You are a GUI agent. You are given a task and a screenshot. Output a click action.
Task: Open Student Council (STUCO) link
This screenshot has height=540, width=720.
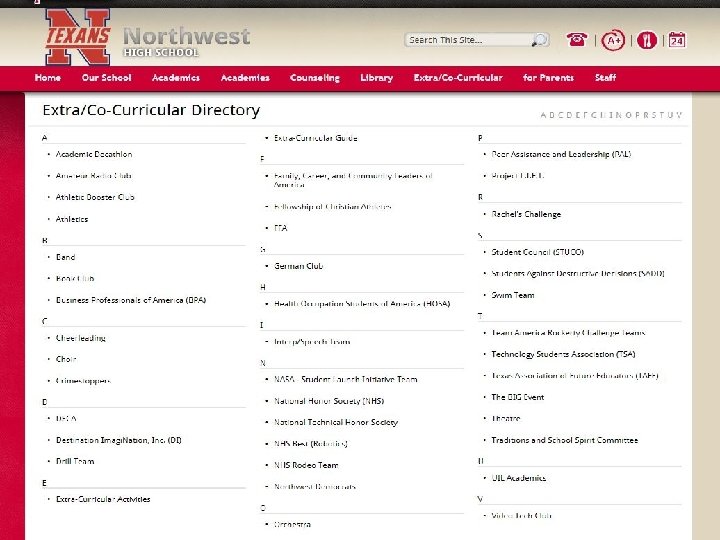tap(538, 252)
